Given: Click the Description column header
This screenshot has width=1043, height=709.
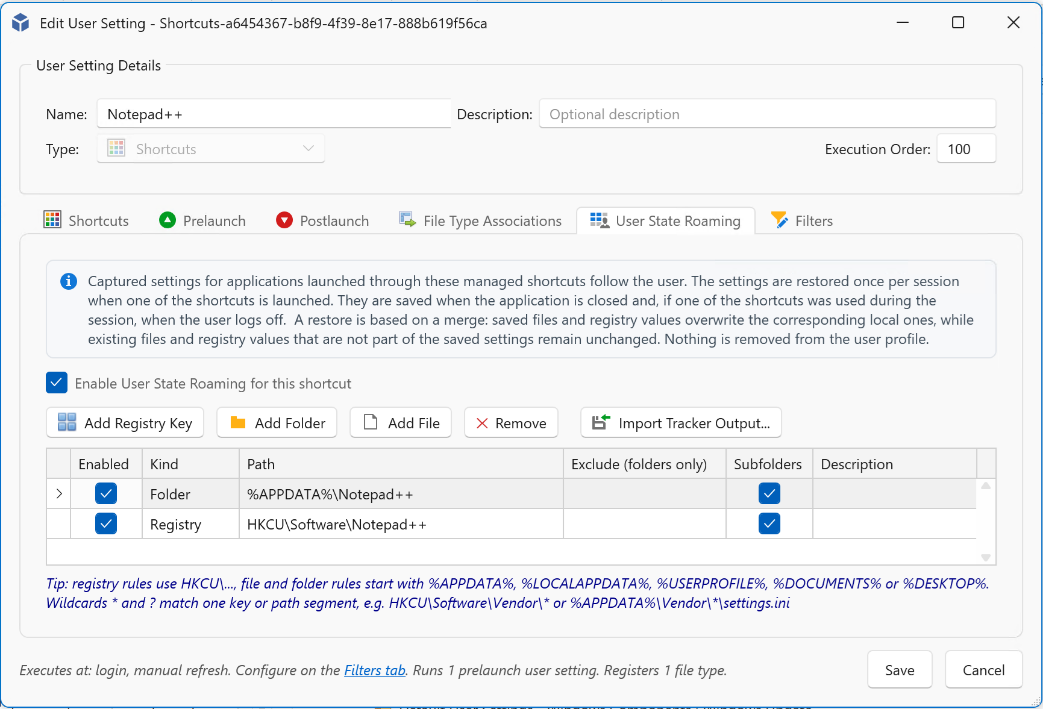Looking at the screenshot, I should (x=895, y=464).
